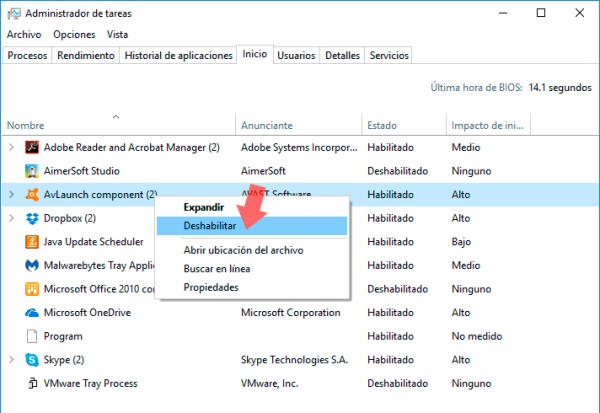Screen dimensions: 600x413
Task: Select the Java Update Scheduler entry
Action: [93, 242]
